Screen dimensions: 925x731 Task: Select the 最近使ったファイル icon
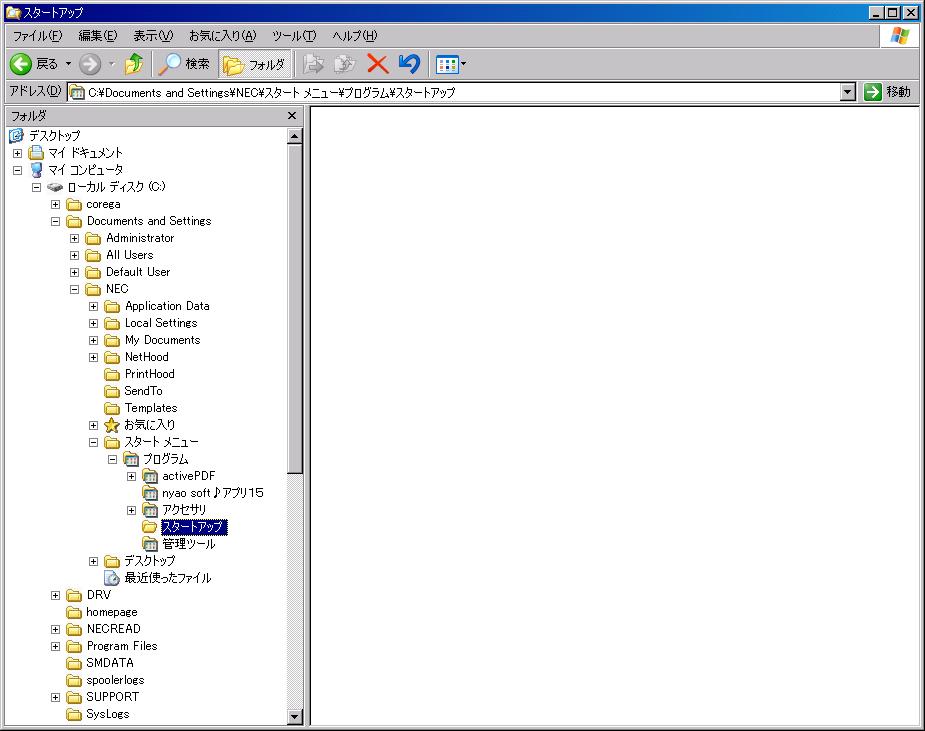pyautogui.click(x=112, y=578)
